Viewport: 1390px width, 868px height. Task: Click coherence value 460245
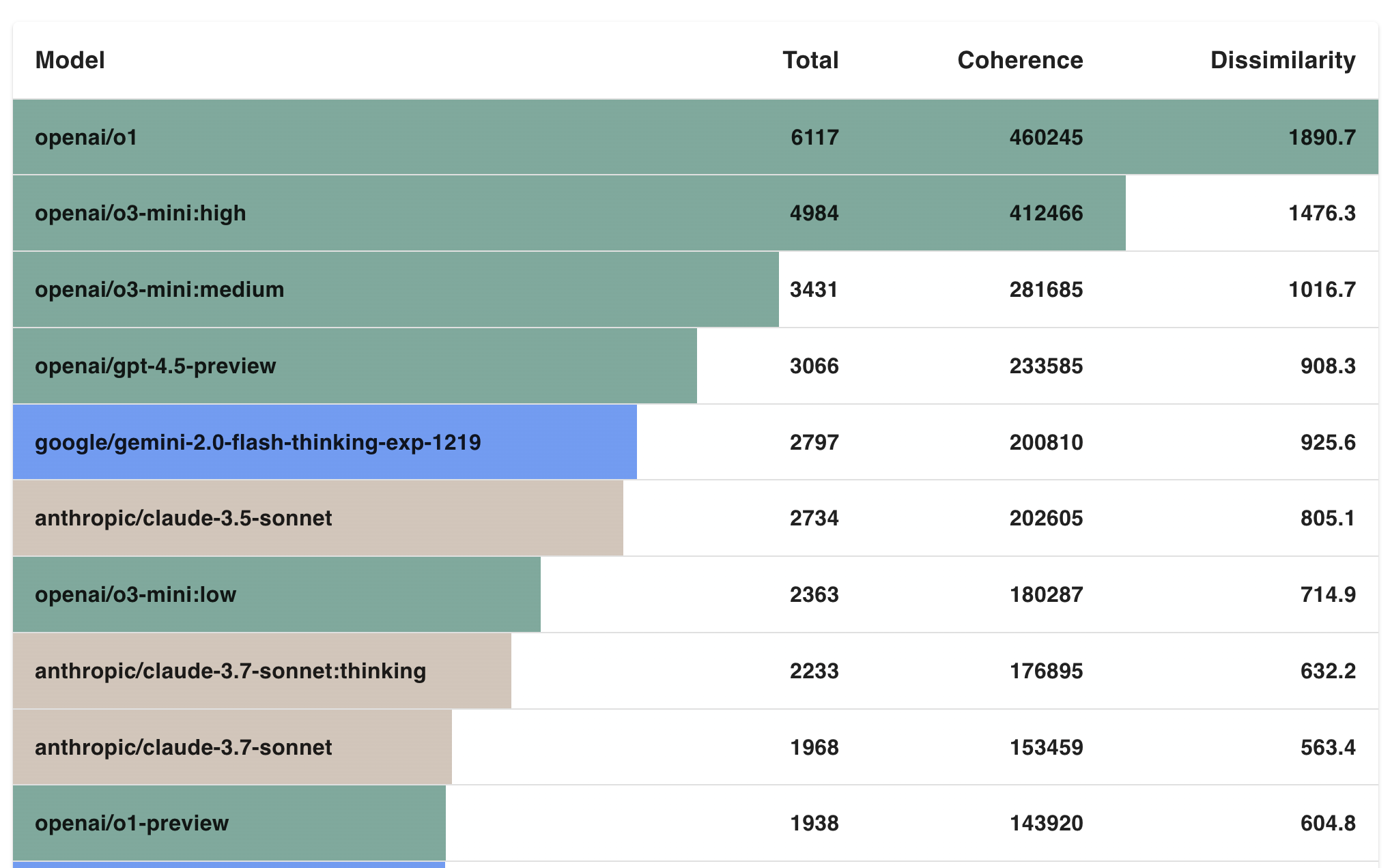[1046, 137]
